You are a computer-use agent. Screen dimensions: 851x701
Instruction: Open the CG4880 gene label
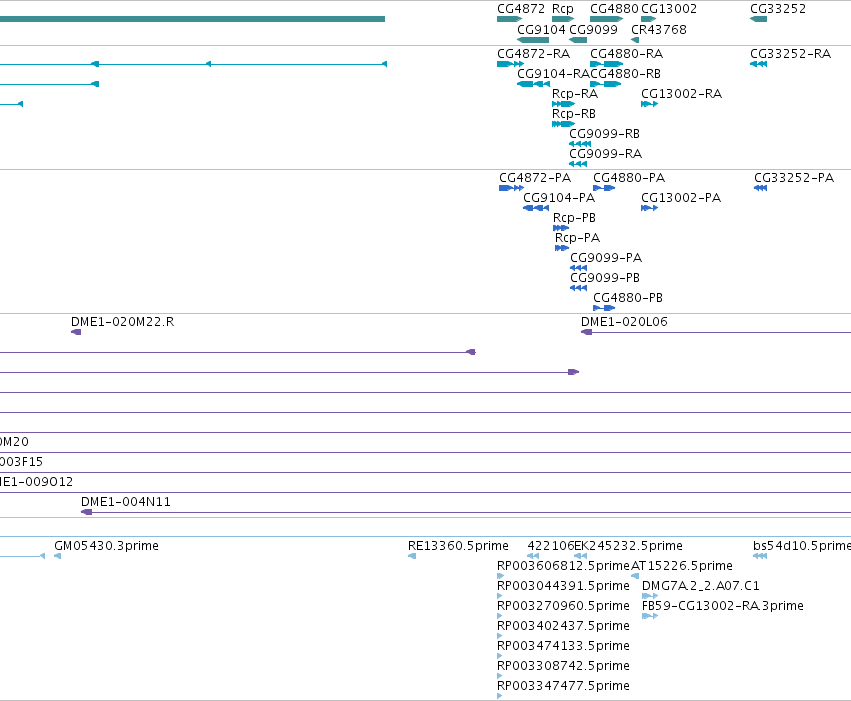(614, 9)
